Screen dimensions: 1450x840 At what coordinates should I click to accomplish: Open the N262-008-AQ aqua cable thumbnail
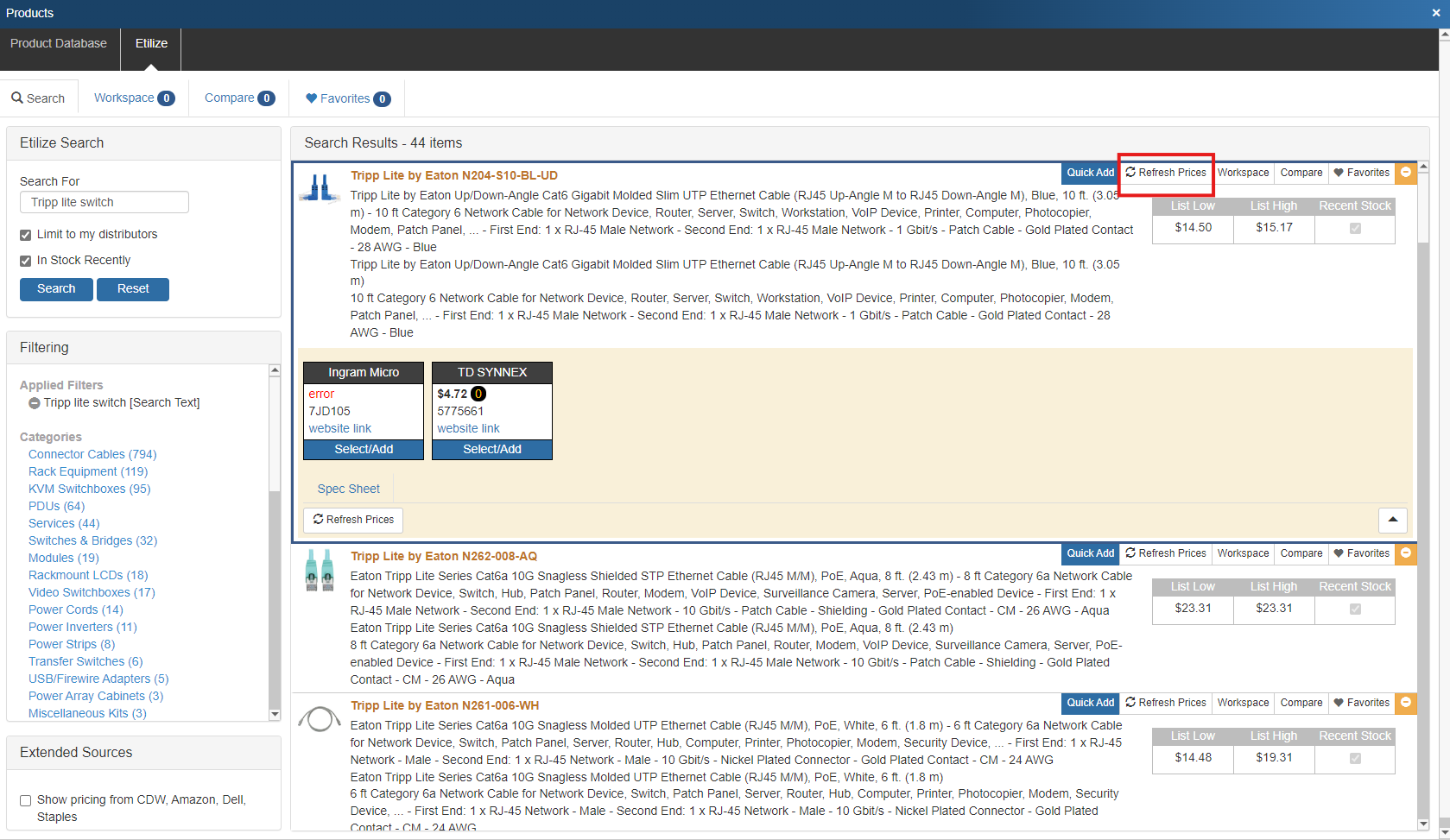pyautogui.click(x=320, y=570)
